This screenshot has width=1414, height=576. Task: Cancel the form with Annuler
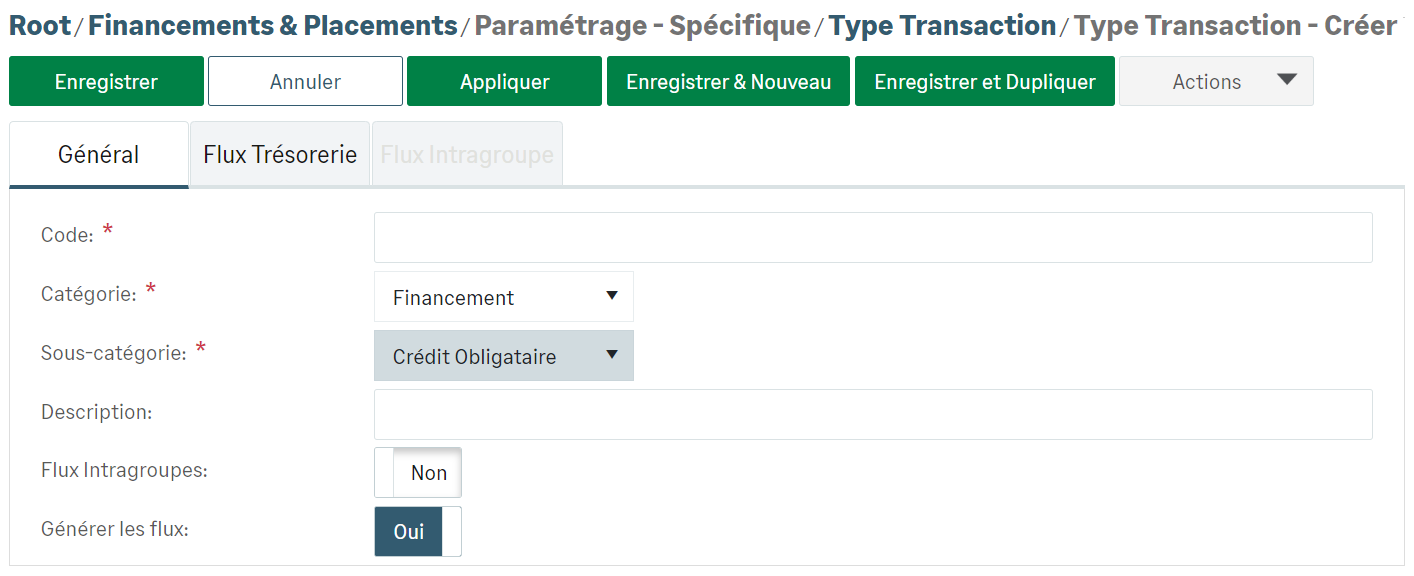305,82
